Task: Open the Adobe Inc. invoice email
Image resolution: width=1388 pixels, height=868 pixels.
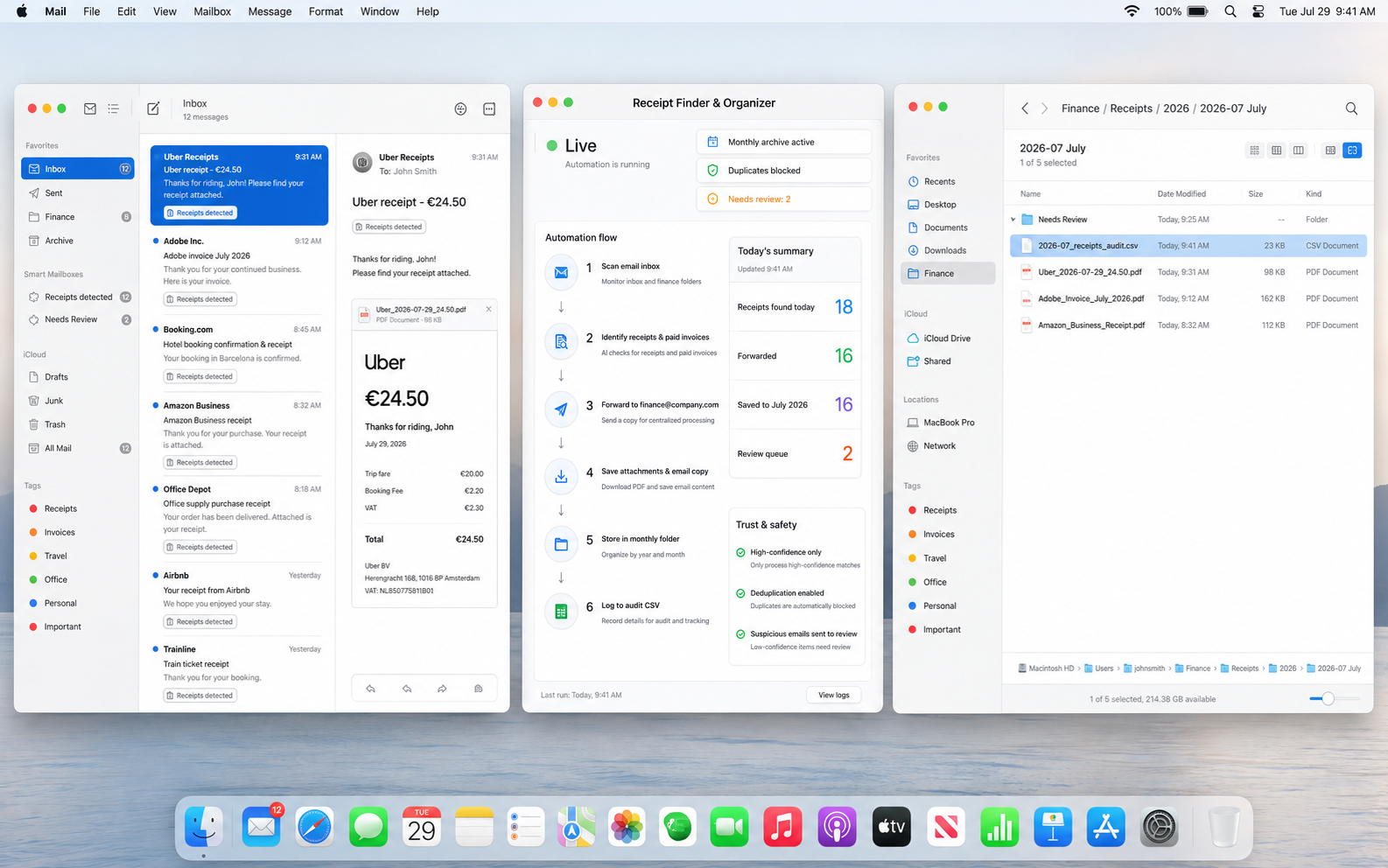Action: tap(239, 271)
